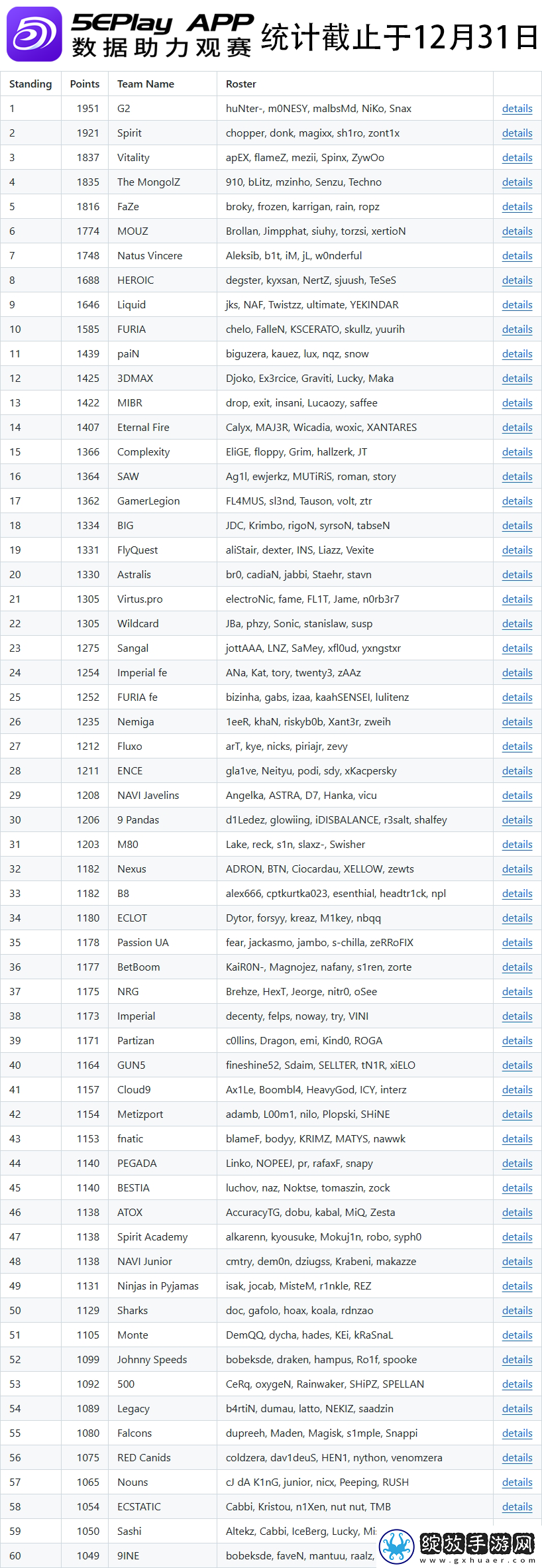Select the Metizport team name cell
The width and height of the screenshot is (542, 1568).
click(x=162, y=1115)
